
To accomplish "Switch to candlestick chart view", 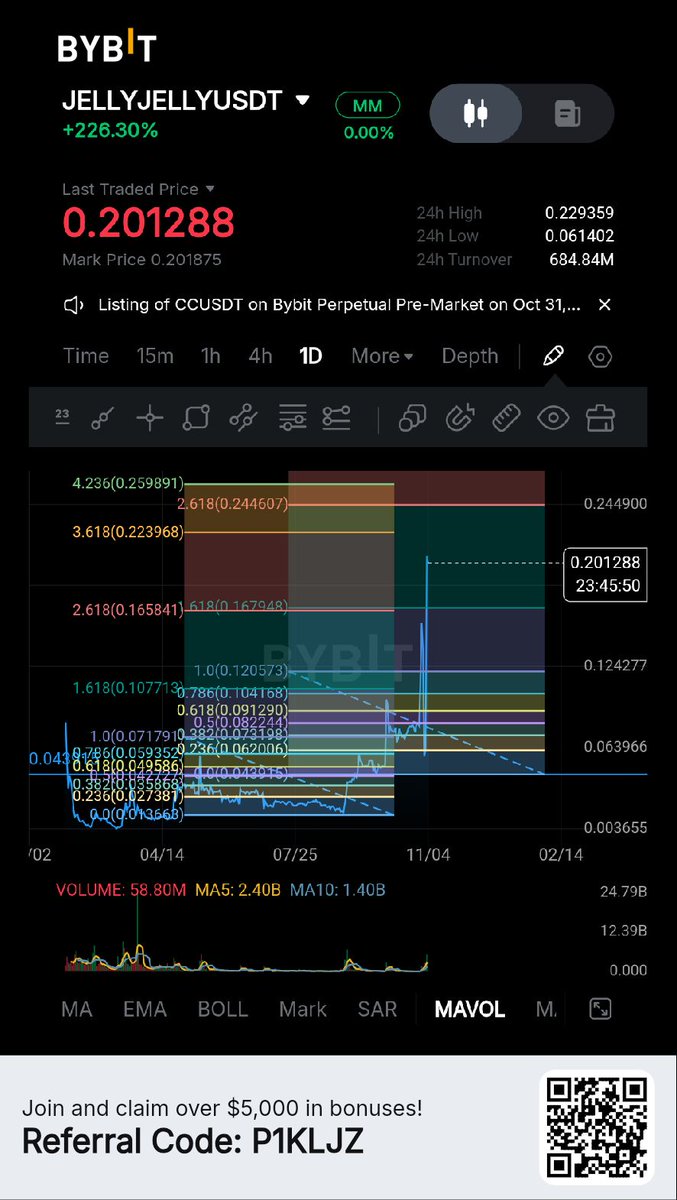I will (476, 114).
